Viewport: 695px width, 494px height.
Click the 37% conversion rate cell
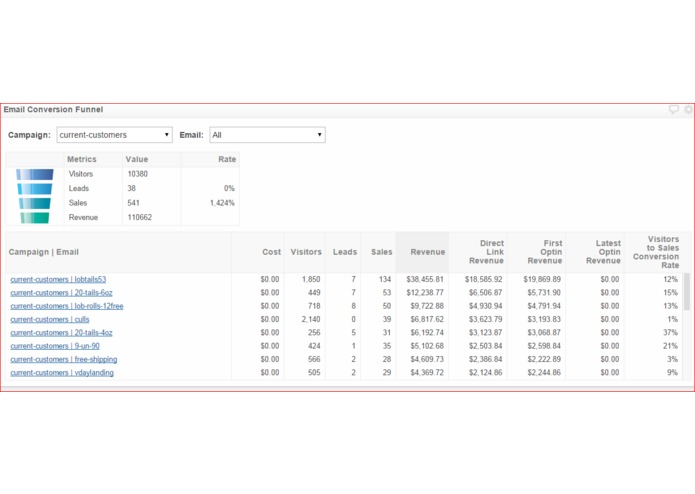(x=670, y=333)
